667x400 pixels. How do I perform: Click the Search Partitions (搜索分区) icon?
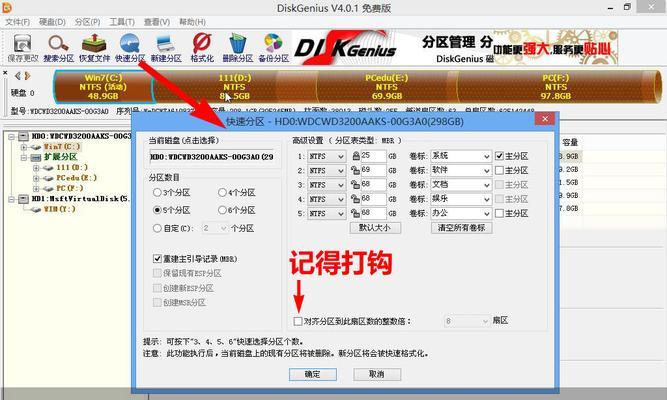click(58, 48)
